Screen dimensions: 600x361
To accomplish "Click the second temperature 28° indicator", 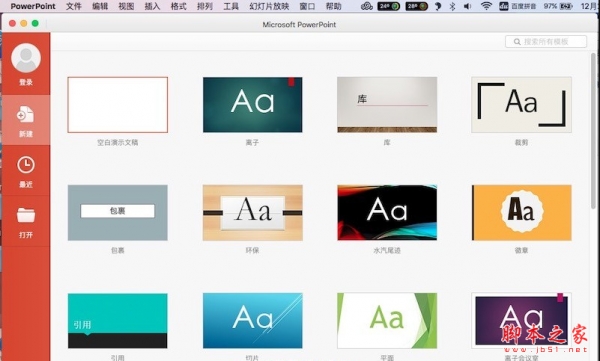I will (x=417, y=6).
